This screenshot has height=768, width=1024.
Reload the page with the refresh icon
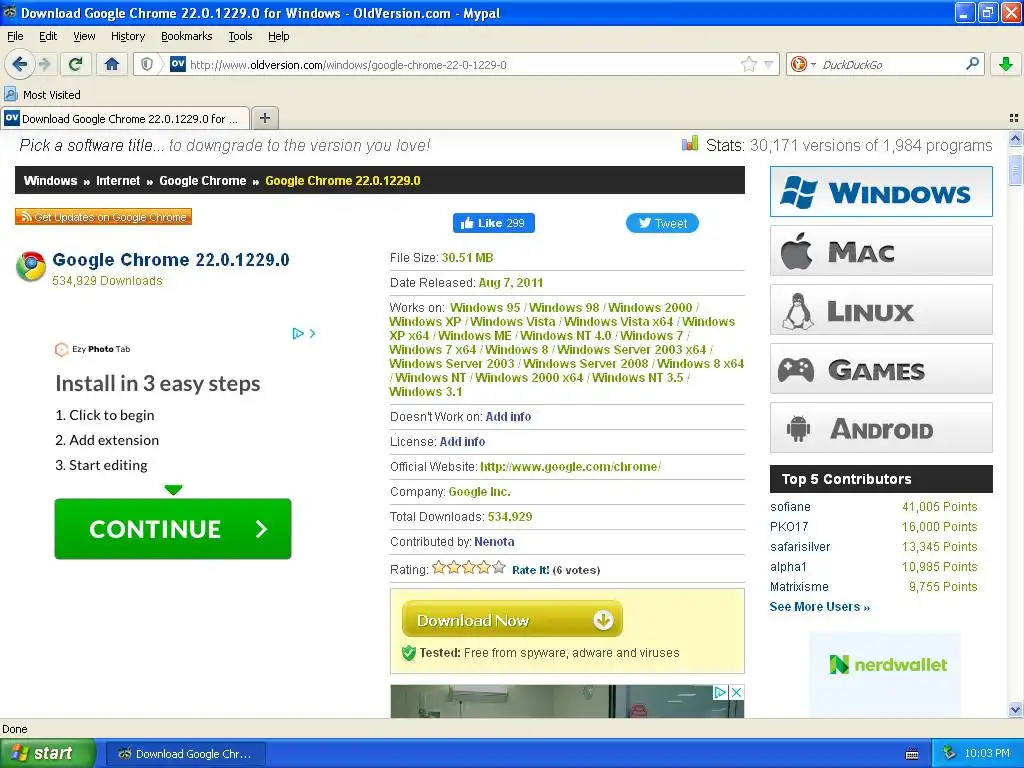76,64
